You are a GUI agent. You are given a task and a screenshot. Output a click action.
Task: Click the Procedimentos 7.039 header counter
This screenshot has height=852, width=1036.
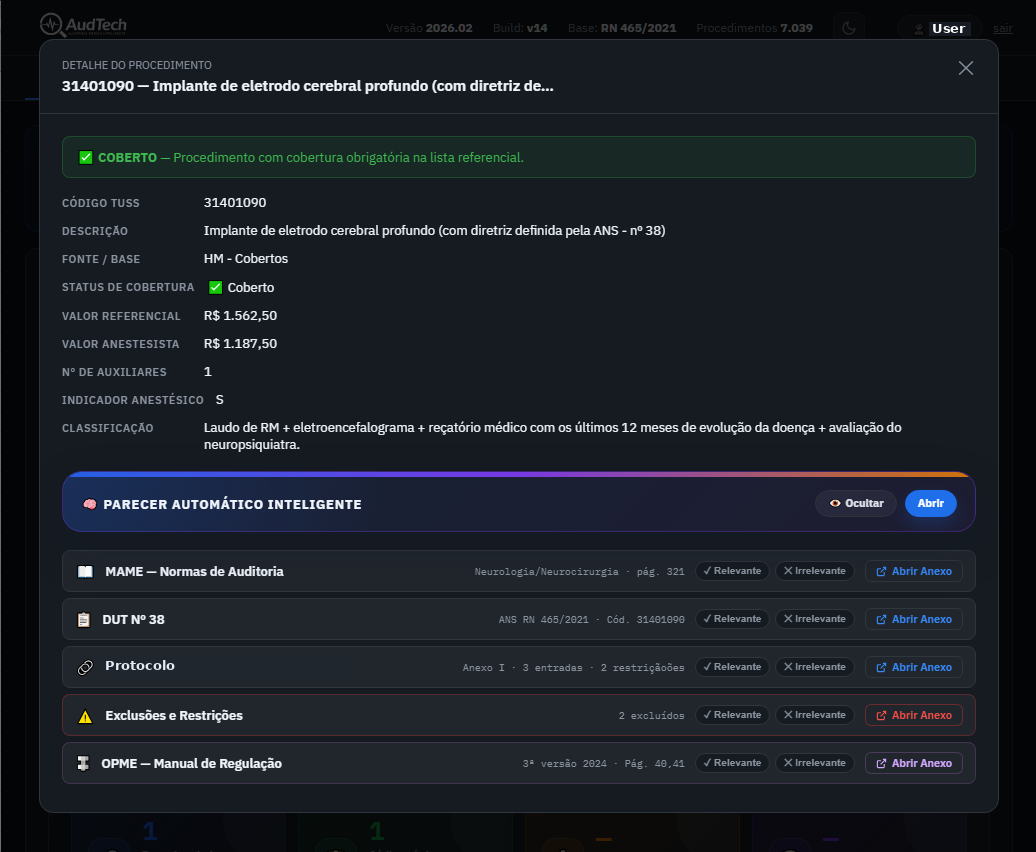click(x=755, y=28)
